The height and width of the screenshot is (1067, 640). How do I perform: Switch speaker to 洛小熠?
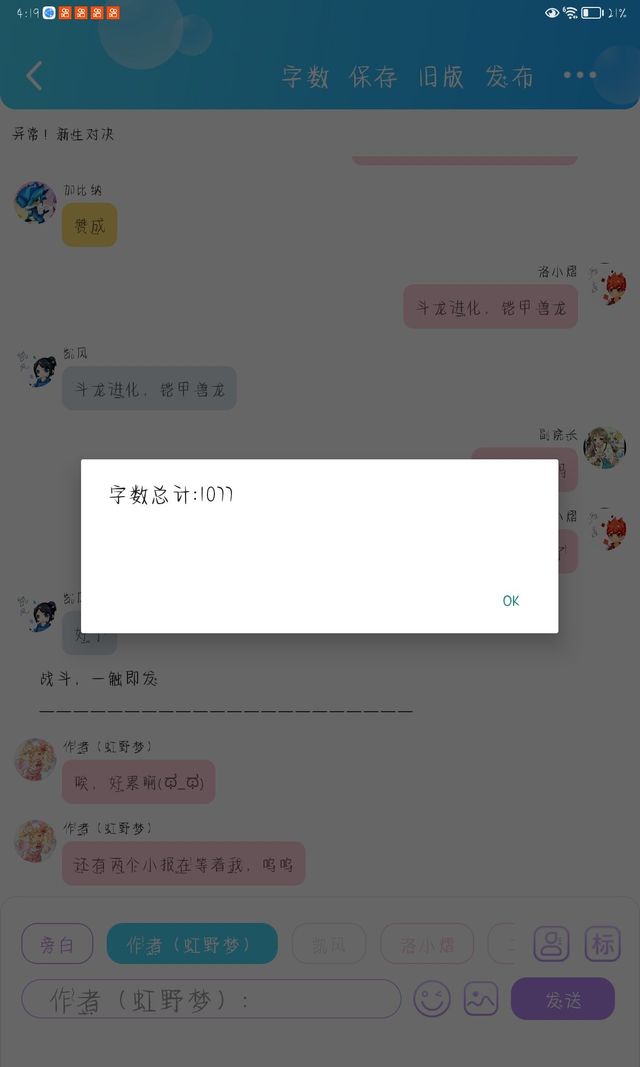tap(426, 943)
